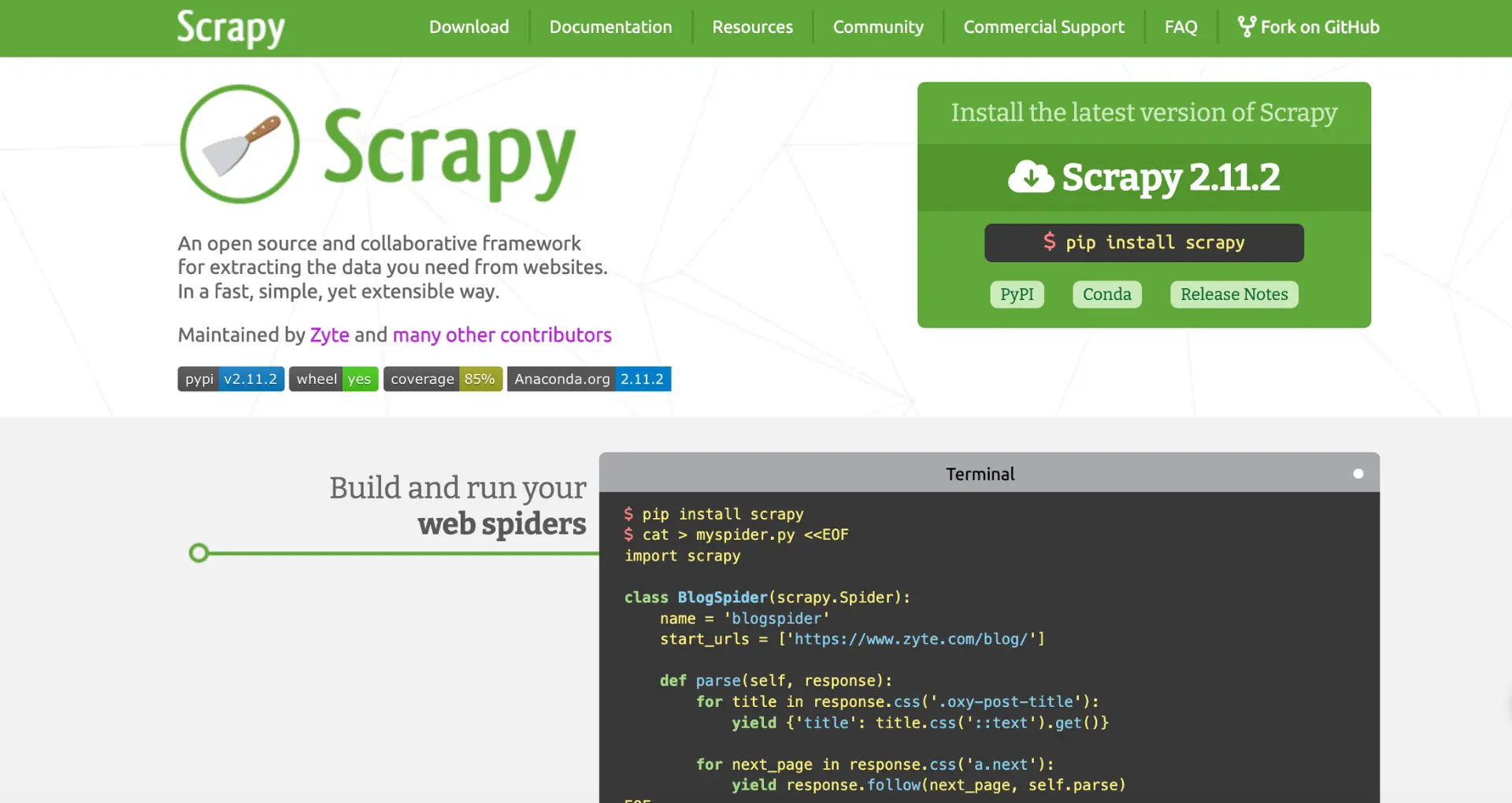Click the 'Build and run your web spiders' heading

tap(458, 505)
